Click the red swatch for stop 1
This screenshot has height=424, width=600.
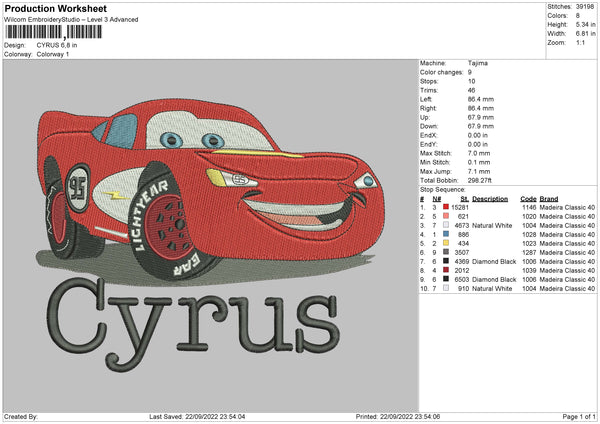pyautogui.click(x=447, y=207)
